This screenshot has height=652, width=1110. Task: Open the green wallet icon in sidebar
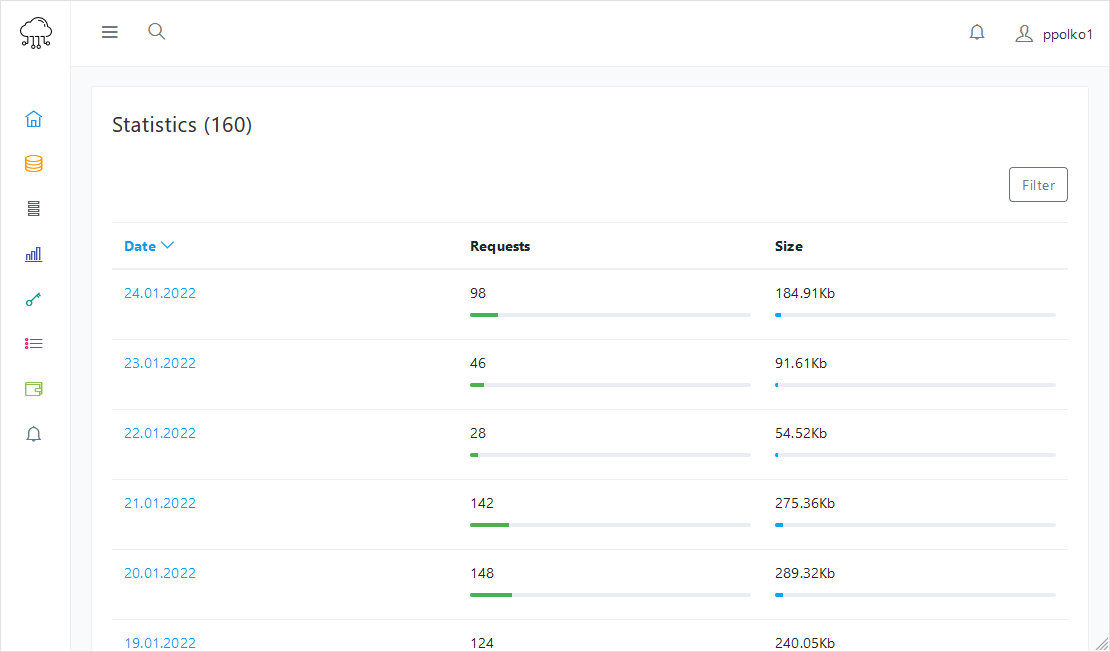pyautogui.click(x=34, y=389)
